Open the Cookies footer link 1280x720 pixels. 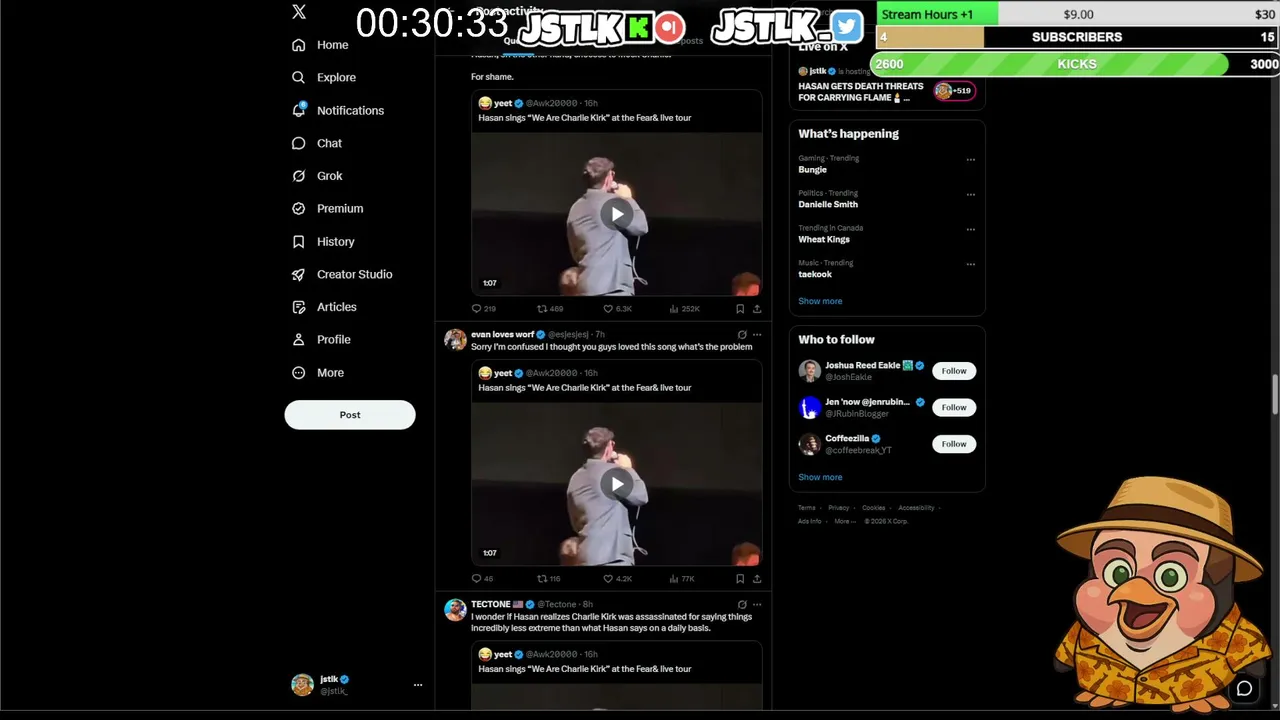pos(874,508)
